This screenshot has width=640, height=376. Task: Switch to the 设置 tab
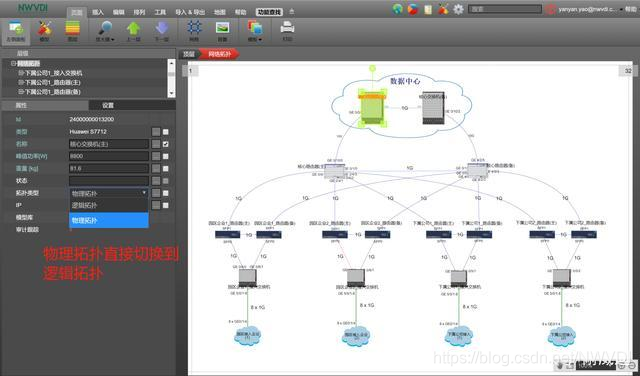108,105
